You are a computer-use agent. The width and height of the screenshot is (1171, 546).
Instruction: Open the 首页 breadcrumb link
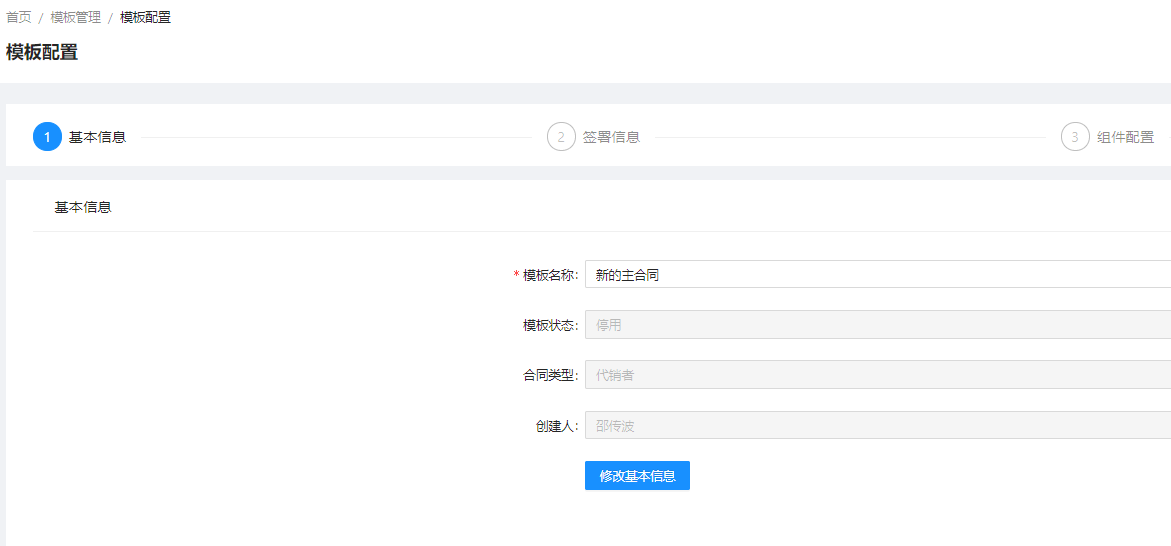[x=19, y=17]
